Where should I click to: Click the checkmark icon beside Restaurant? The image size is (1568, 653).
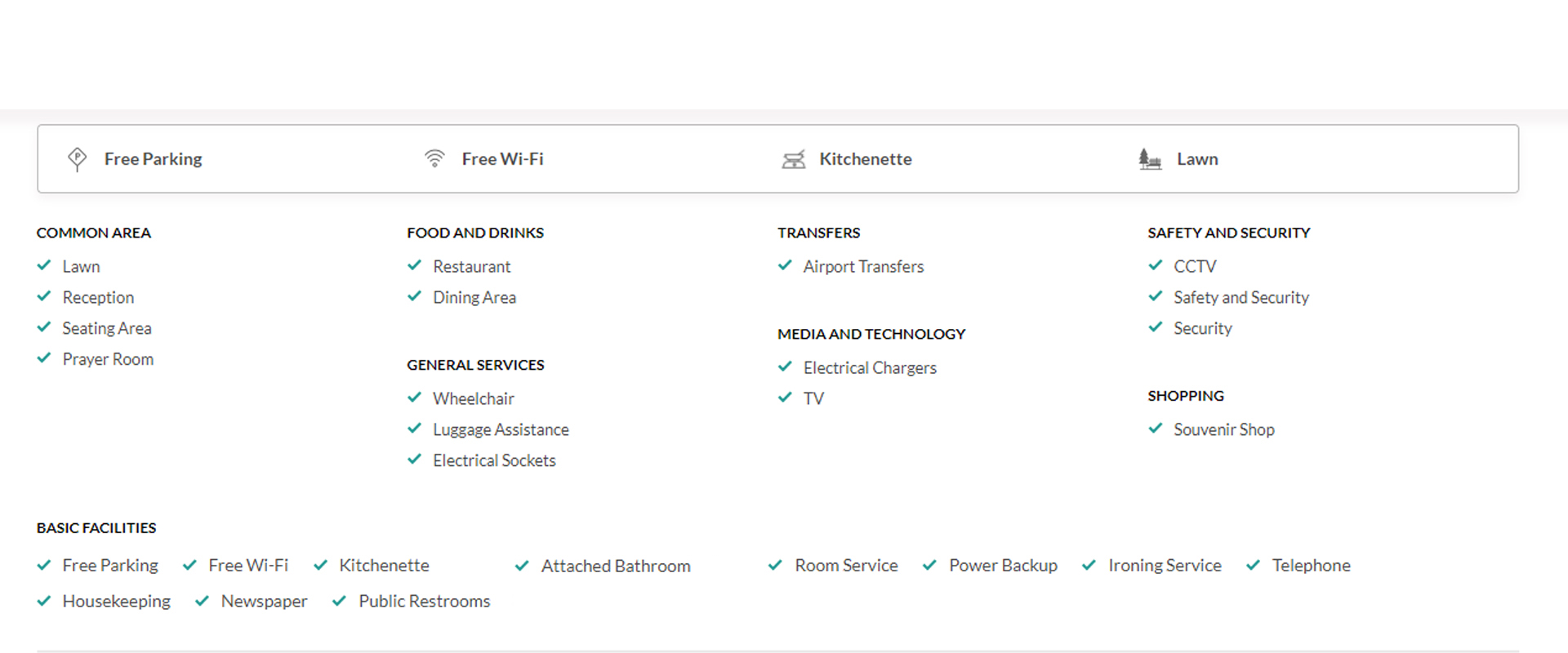coord(415,265)
